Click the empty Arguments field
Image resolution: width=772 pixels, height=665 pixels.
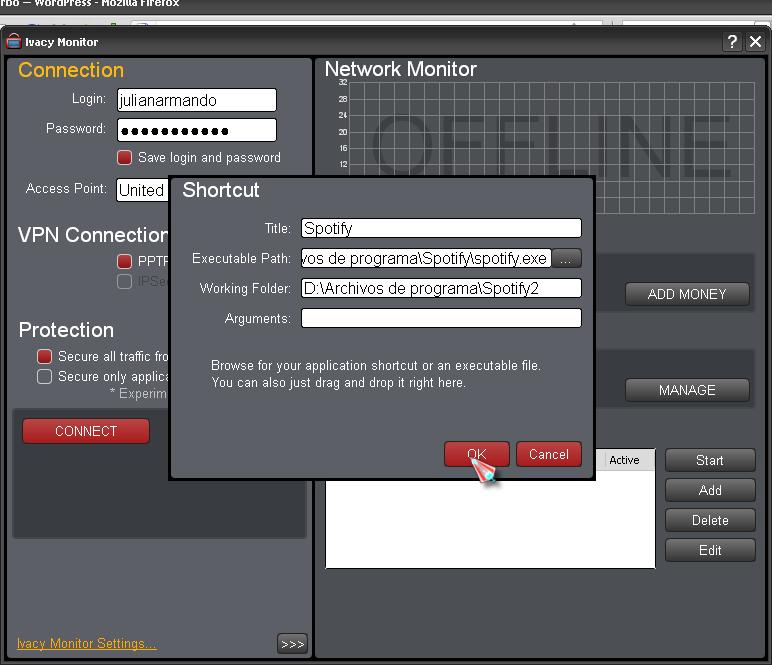point(441,318)
